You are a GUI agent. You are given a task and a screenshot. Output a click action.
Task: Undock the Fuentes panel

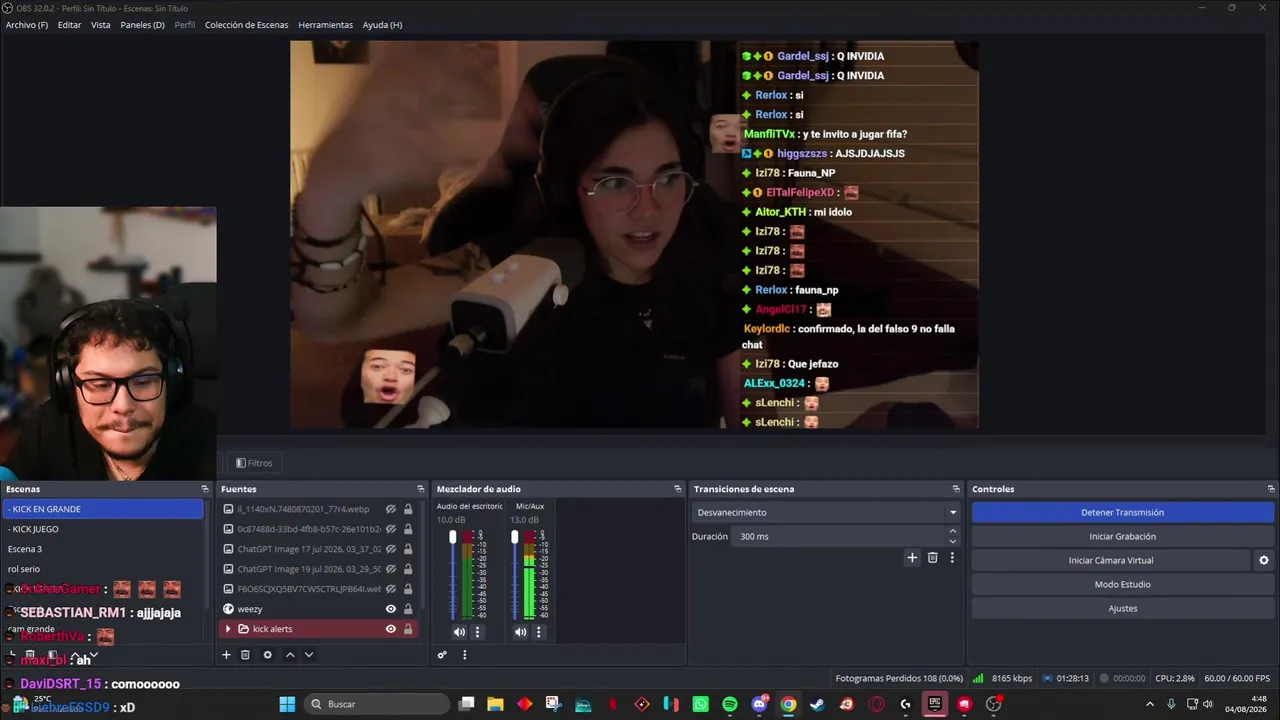pos(419,489)
